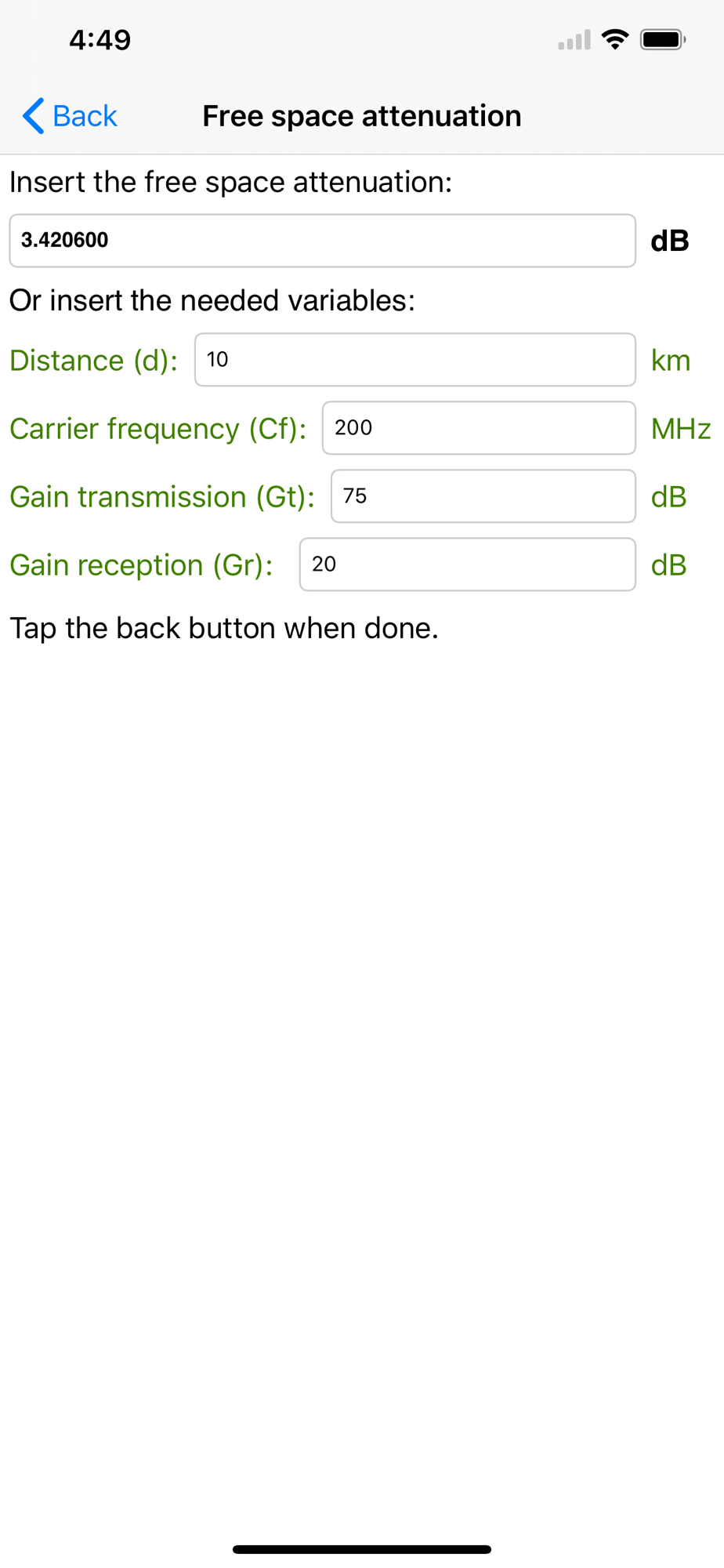Tap the MHz unit label

click(681, 429)
